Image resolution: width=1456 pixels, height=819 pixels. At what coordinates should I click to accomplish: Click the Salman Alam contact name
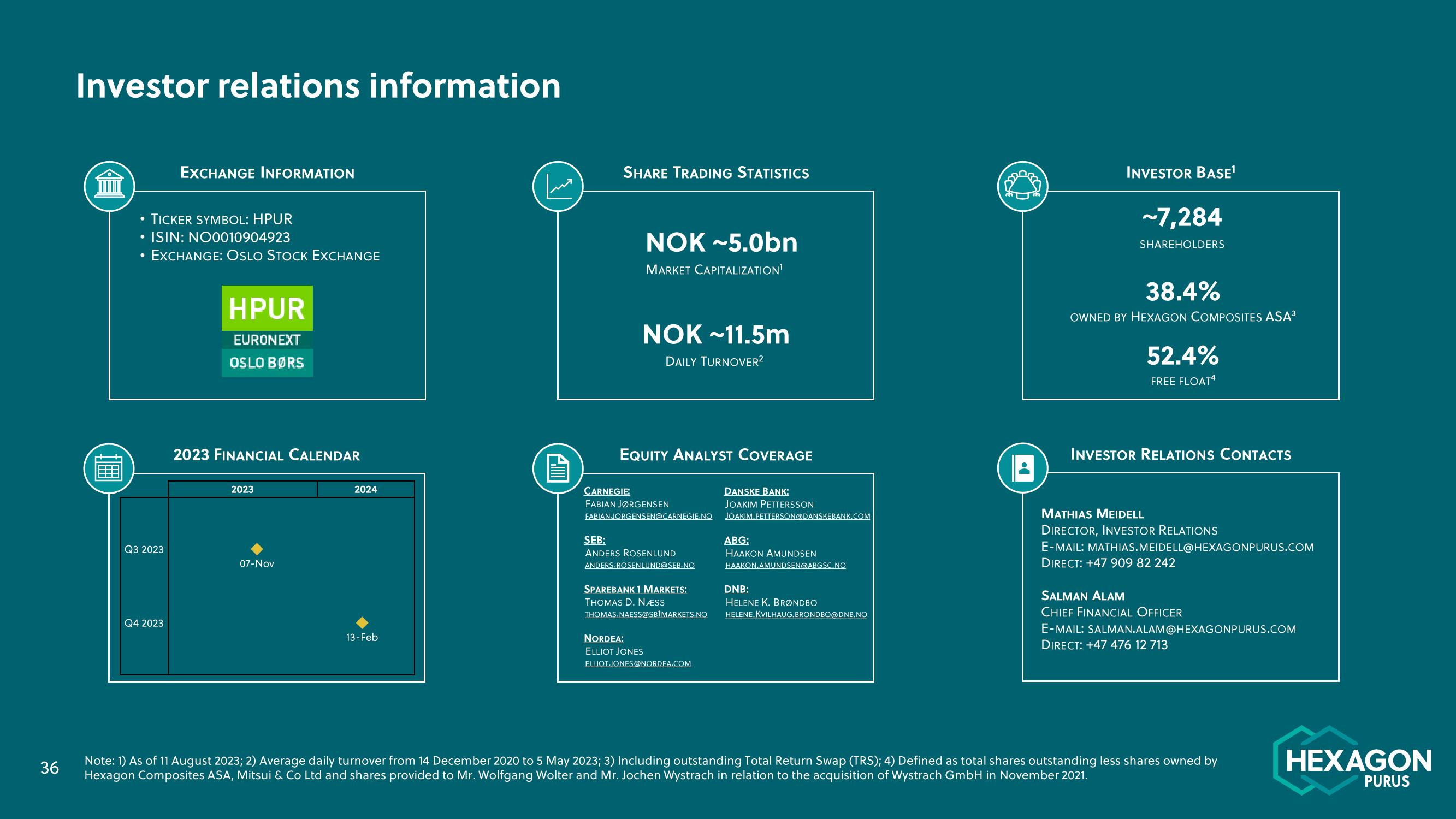(x=1083, y=596)
